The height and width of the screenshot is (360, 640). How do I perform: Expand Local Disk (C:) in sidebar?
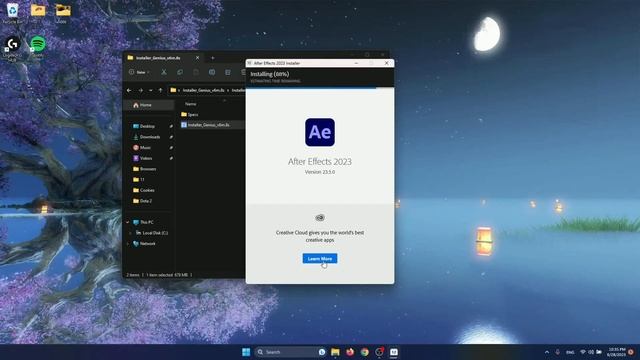click(x=131, y=233)
